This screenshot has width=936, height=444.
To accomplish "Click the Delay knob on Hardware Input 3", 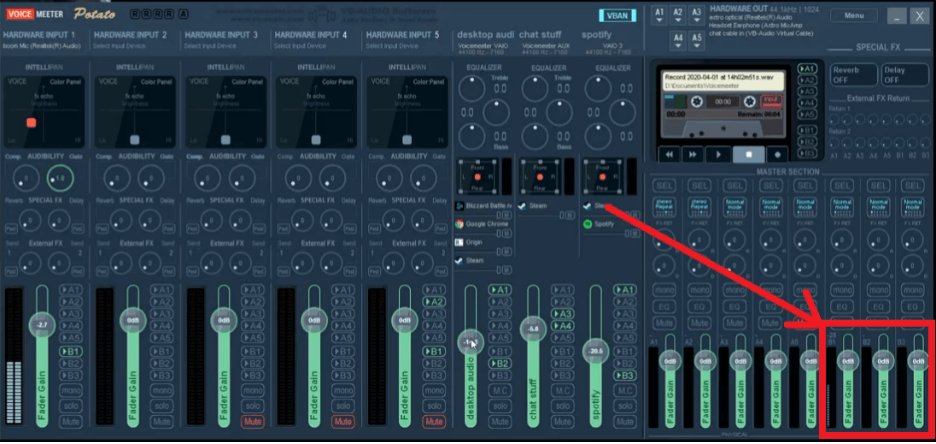I will (x=242, y=221).
